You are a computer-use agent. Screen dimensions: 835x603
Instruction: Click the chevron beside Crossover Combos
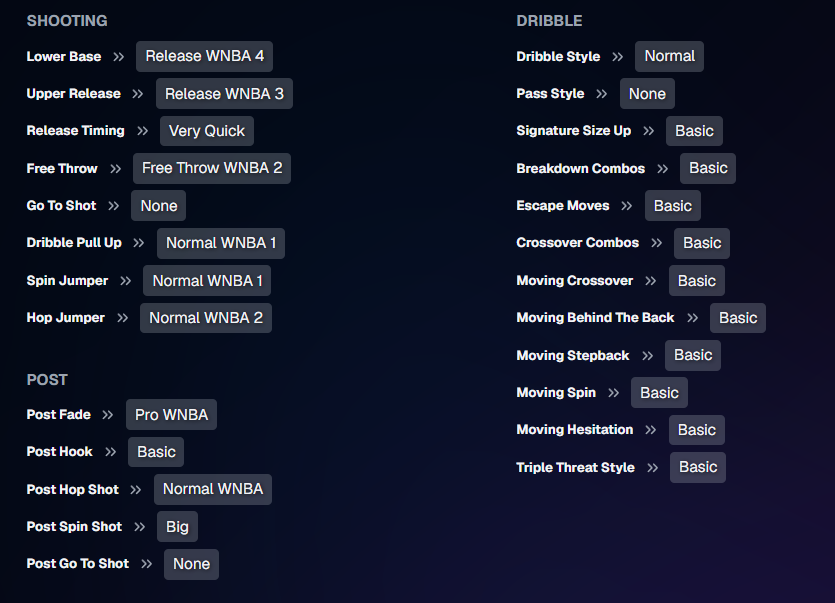click(657, 243)
